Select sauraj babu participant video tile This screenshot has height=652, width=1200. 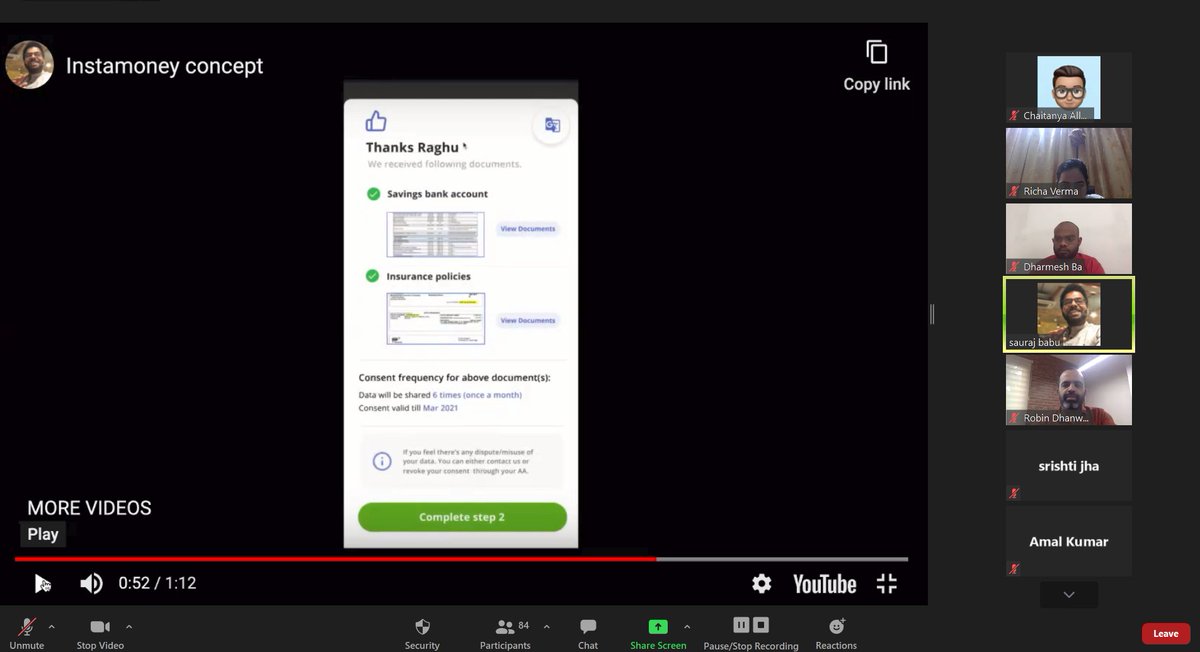(x=1068, y=315)
